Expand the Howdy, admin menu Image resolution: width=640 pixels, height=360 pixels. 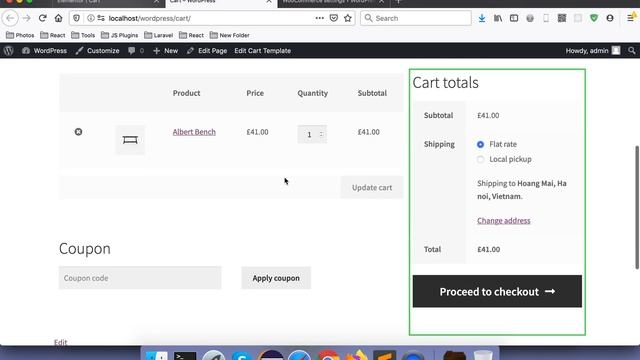593,51
